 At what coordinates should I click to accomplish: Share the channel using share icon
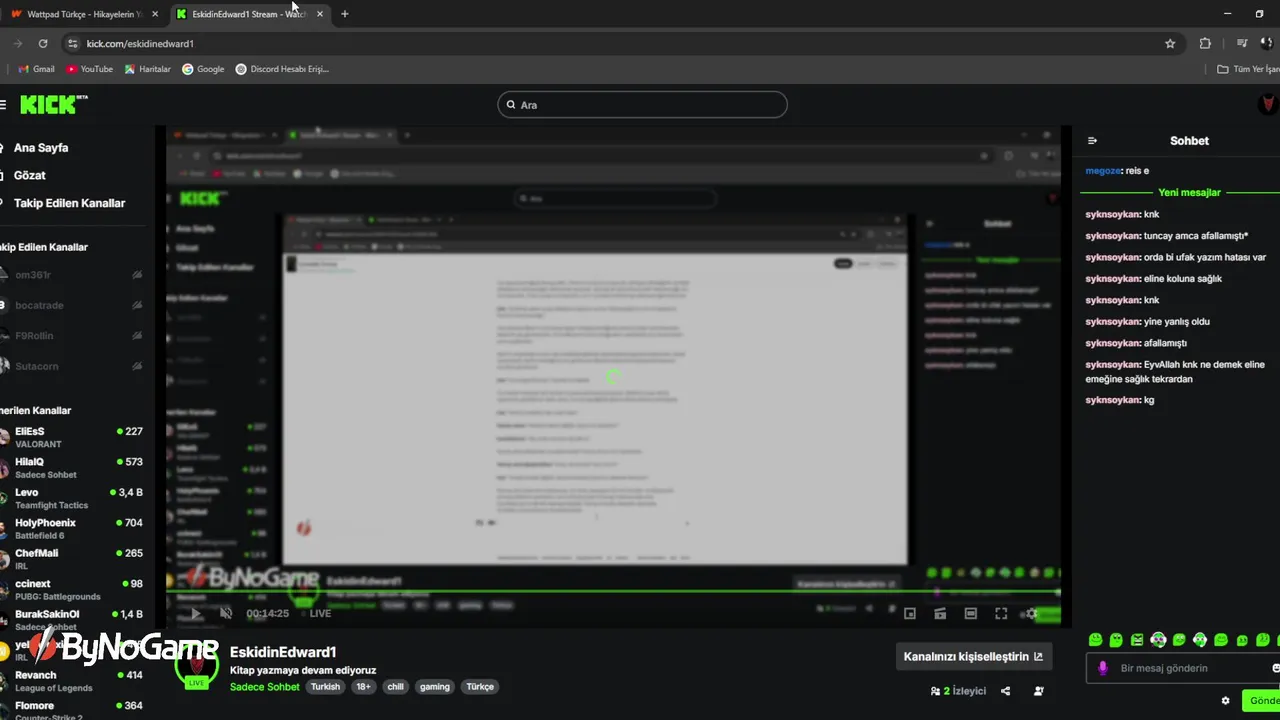click(x=1005, y=691)
